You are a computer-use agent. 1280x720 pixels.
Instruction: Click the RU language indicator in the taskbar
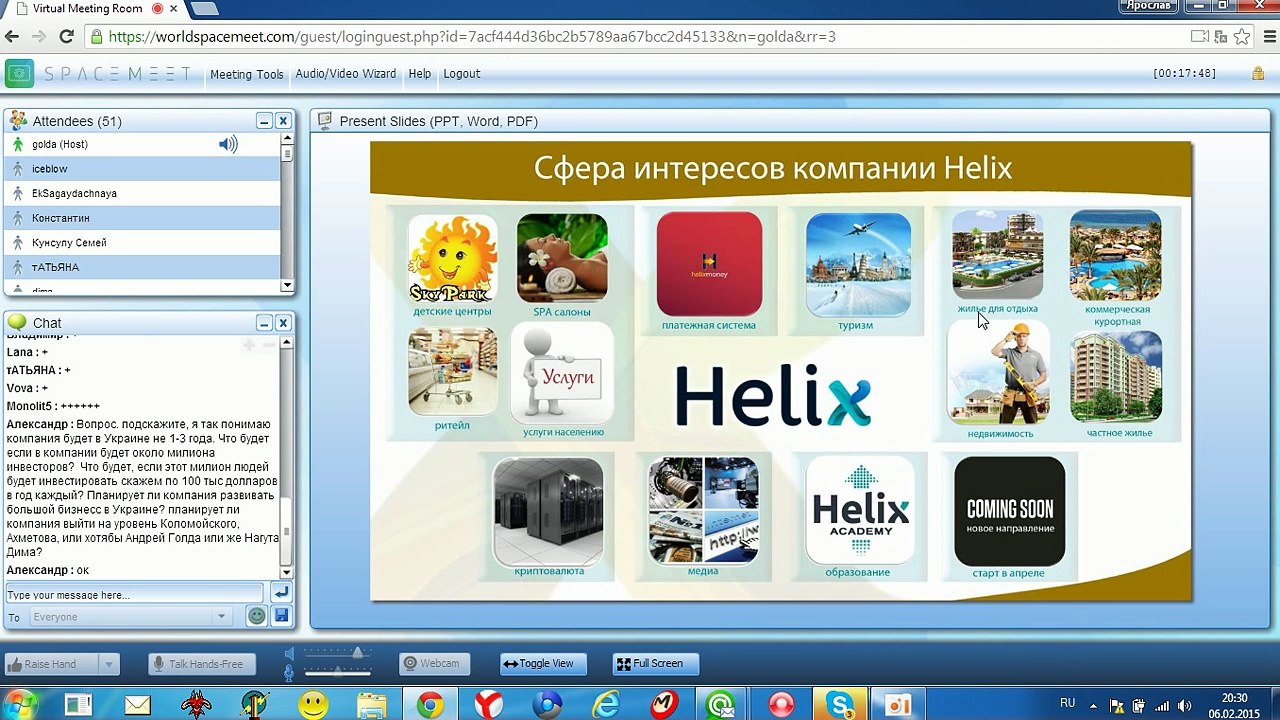(1067, 704)
